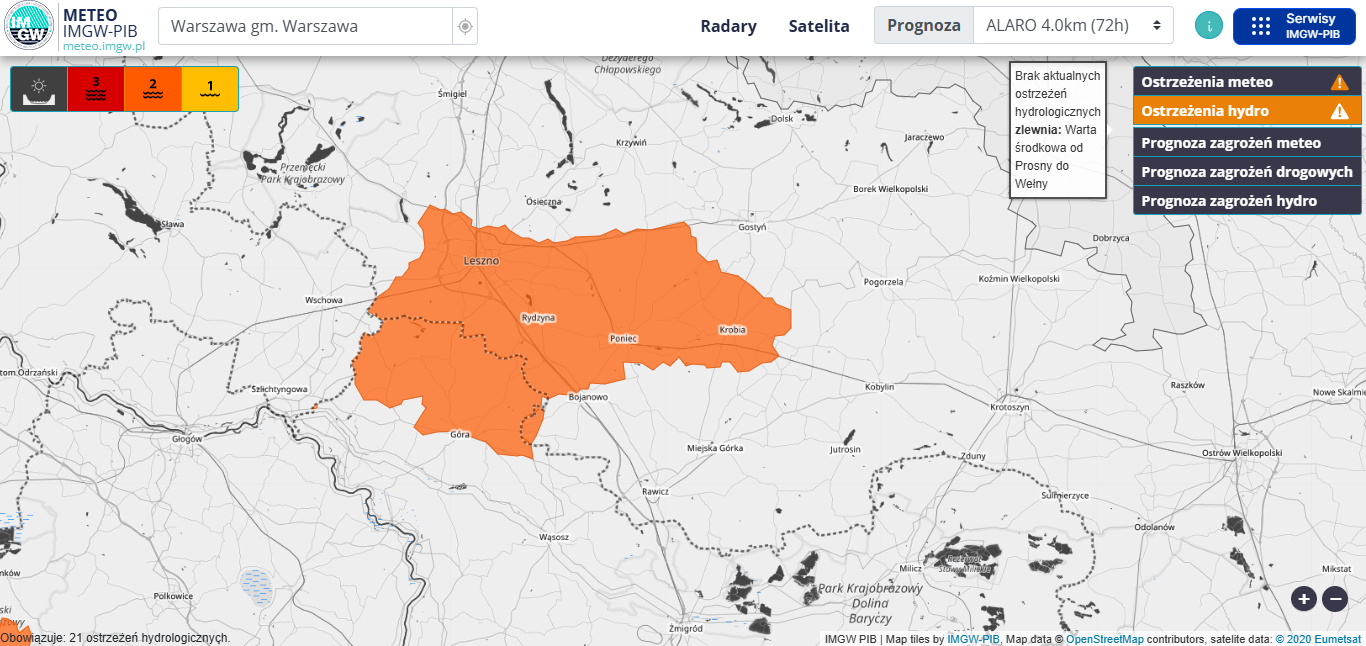Click the IMGW logo in the header
The image size is (1366, 646).
(x=30, y=27)
